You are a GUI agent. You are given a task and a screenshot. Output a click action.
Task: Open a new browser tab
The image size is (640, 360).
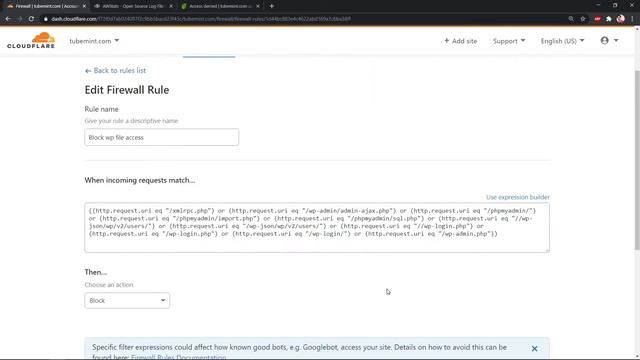(271, 6)
